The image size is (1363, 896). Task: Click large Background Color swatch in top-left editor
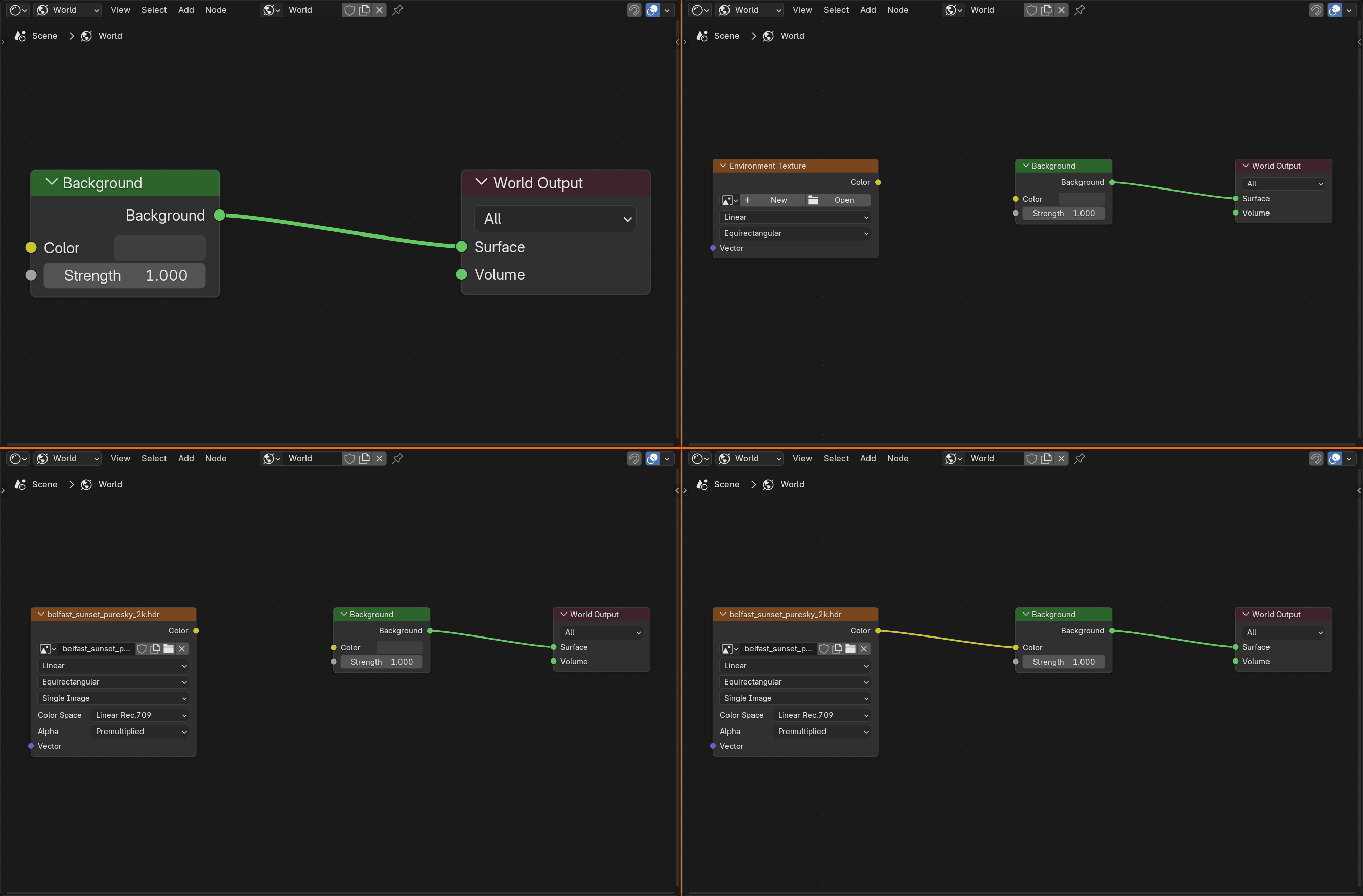tap(160, 248)
